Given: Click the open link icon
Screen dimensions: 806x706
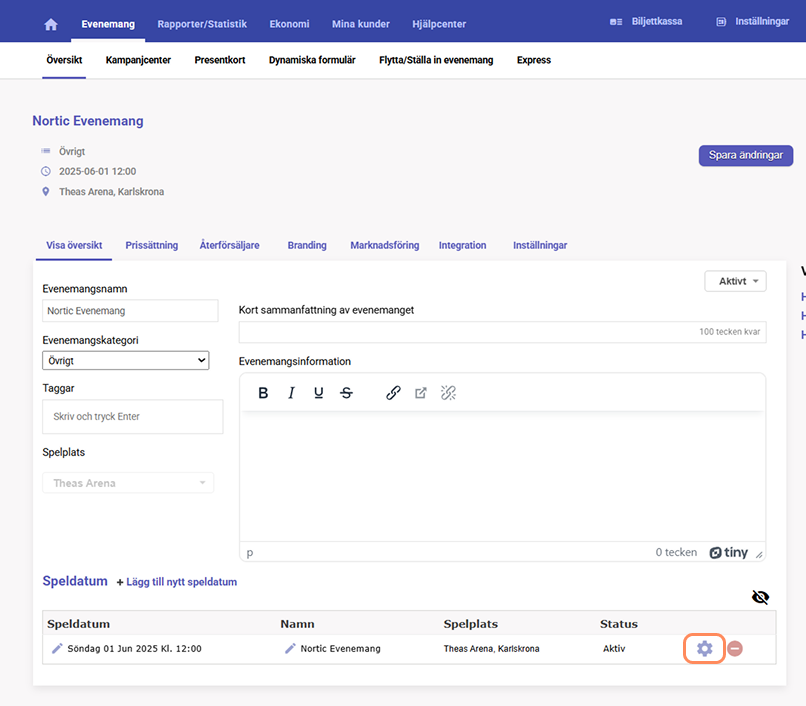Looking at the screenshot, I should point(421,393).
